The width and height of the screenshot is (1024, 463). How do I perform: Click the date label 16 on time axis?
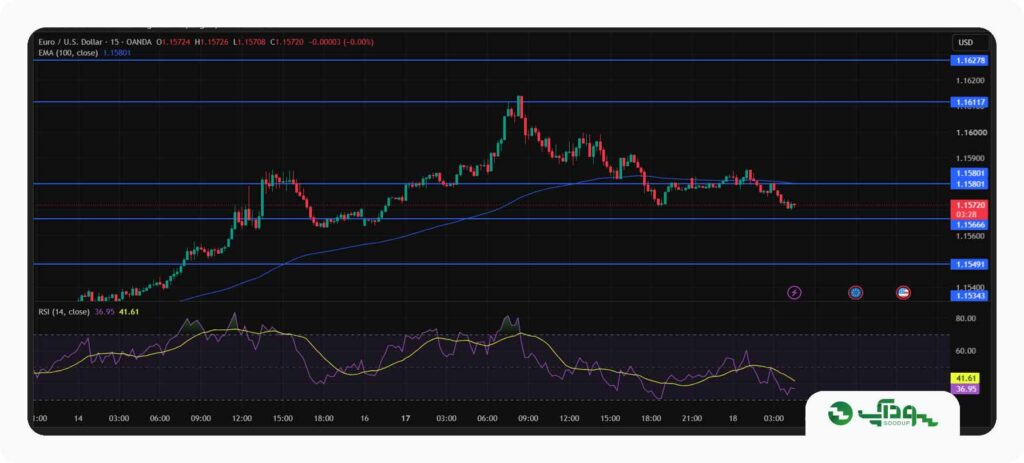364,418
